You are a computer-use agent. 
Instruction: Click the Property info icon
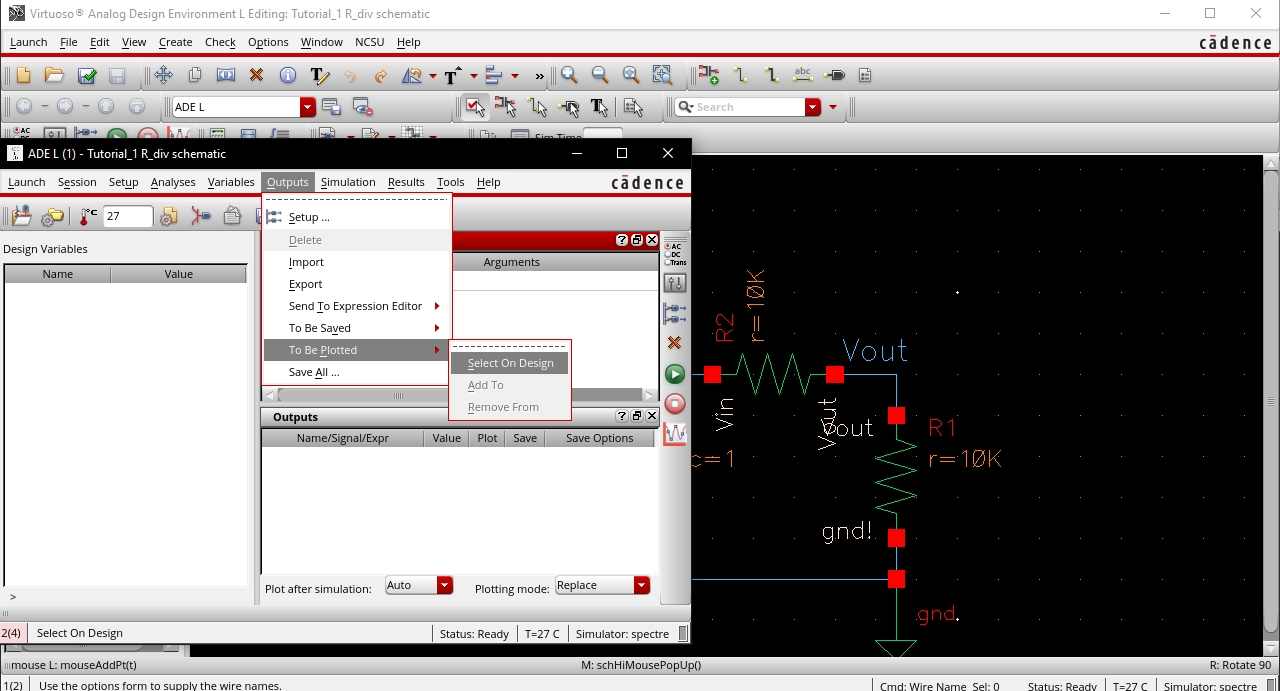[288, 76]
